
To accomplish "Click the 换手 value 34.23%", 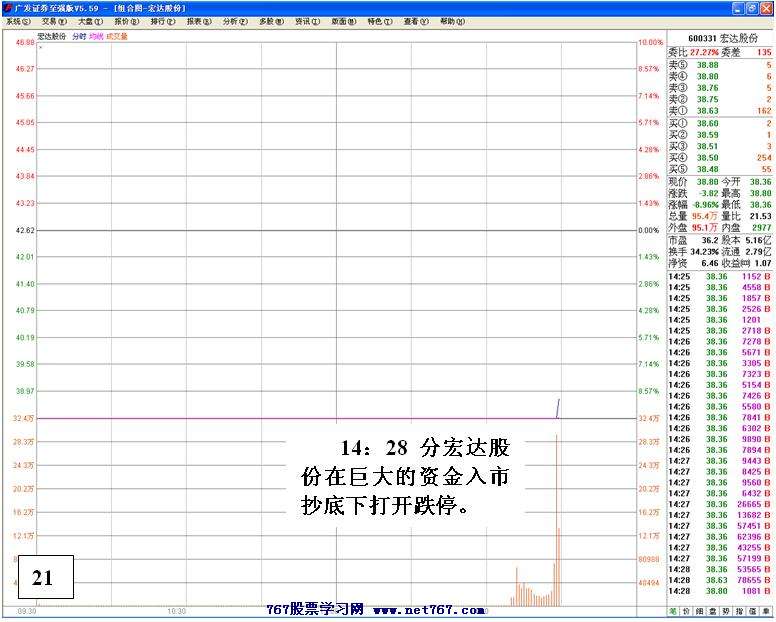I will 704,252.
